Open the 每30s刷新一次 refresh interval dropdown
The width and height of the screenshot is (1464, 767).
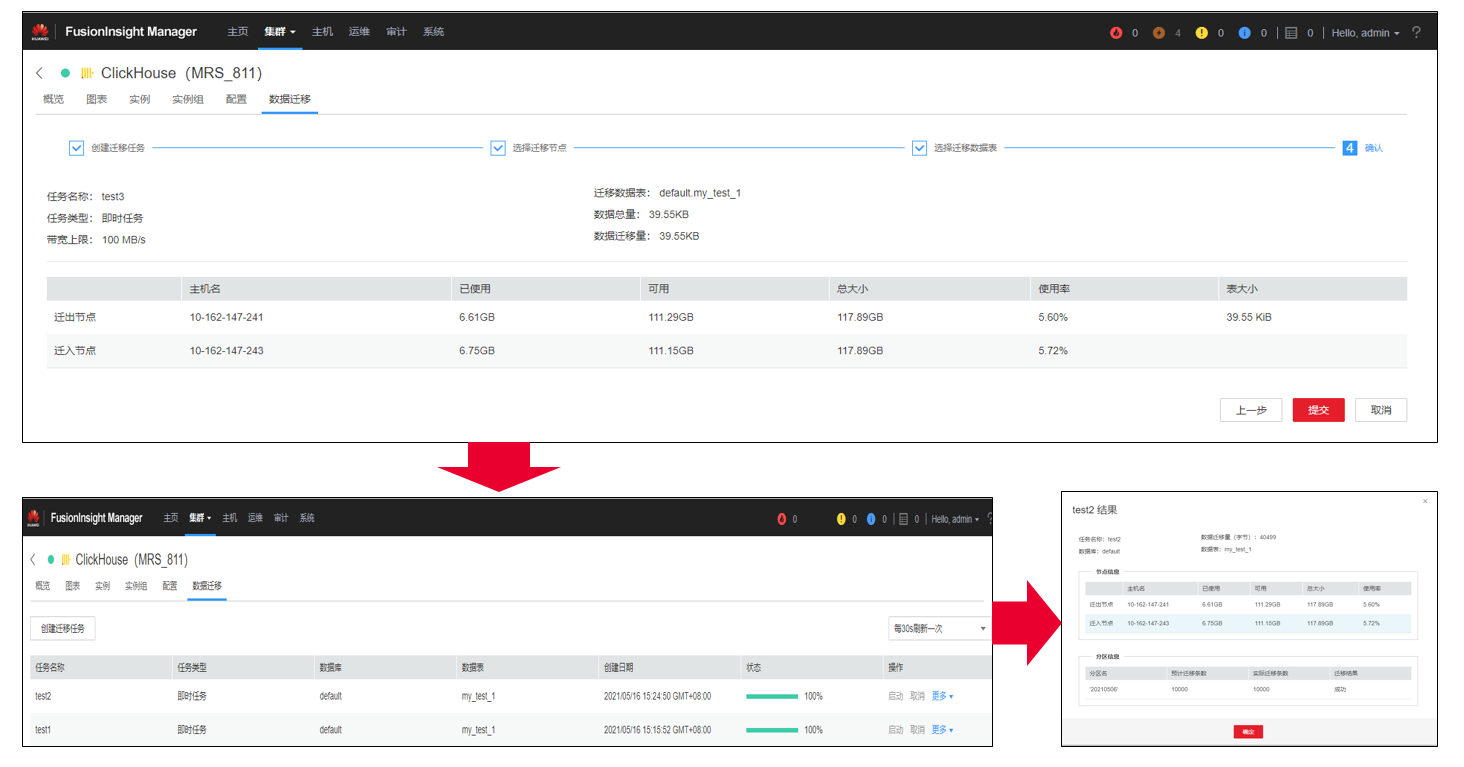click(x=939, y=628)
